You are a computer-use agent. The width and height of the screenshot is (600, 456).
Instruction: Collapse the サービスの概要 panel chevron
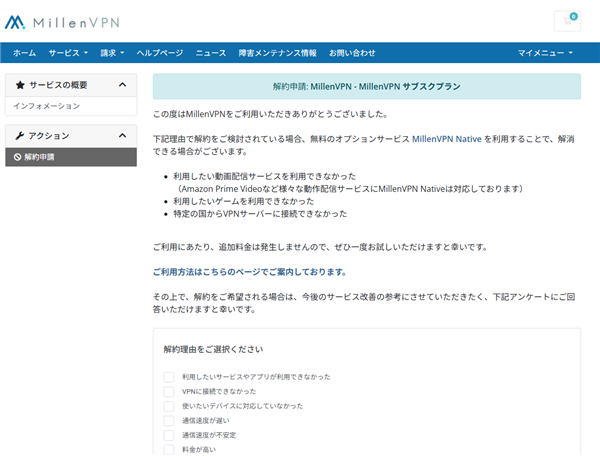(122, 85)
